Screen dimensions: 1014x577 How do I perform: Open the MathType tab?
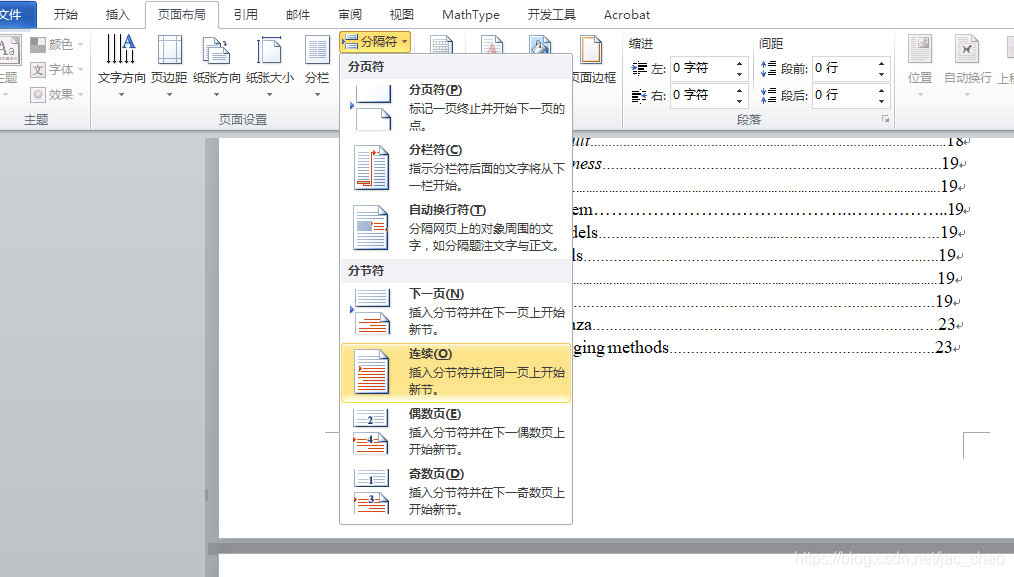click(471, 14)
